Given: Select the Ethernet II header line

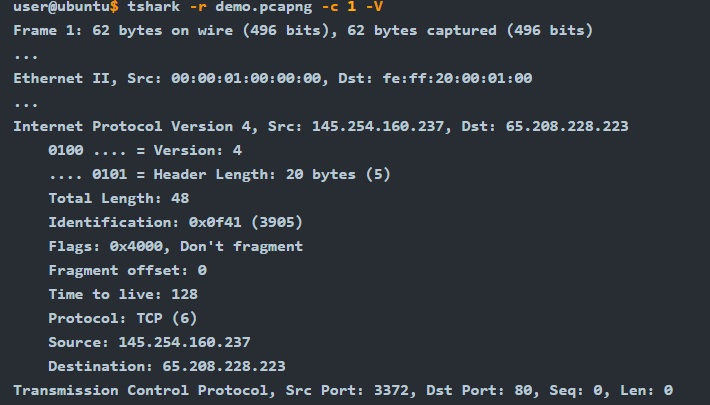Looking at the screenshot, I should click(273, 78).
